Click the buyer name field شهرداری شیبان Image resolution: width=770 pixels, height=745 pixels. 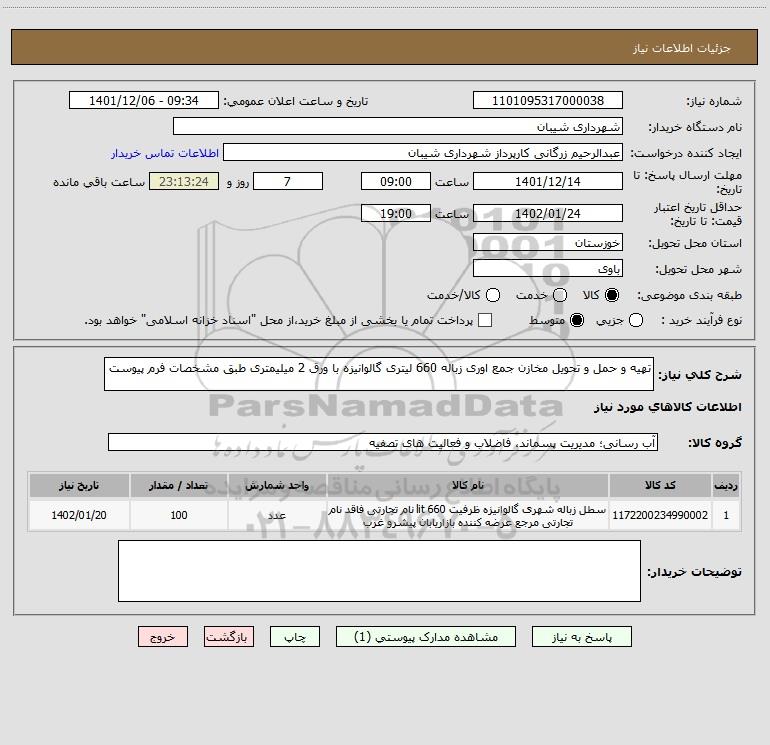(x=398, y=126)
